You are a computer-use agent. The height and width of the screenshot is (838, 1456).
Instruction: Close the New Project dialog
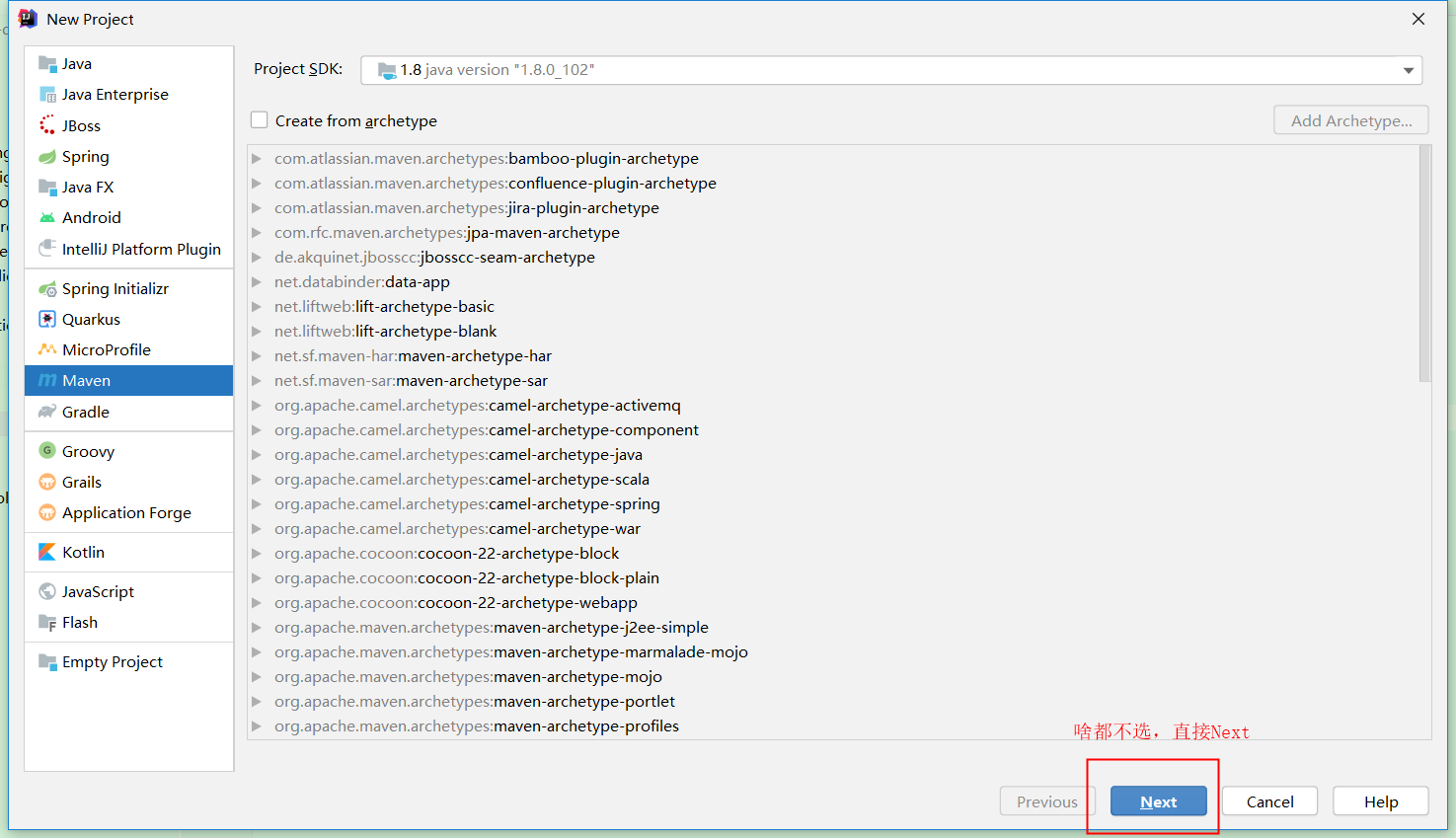click(x=1418, y=19)
